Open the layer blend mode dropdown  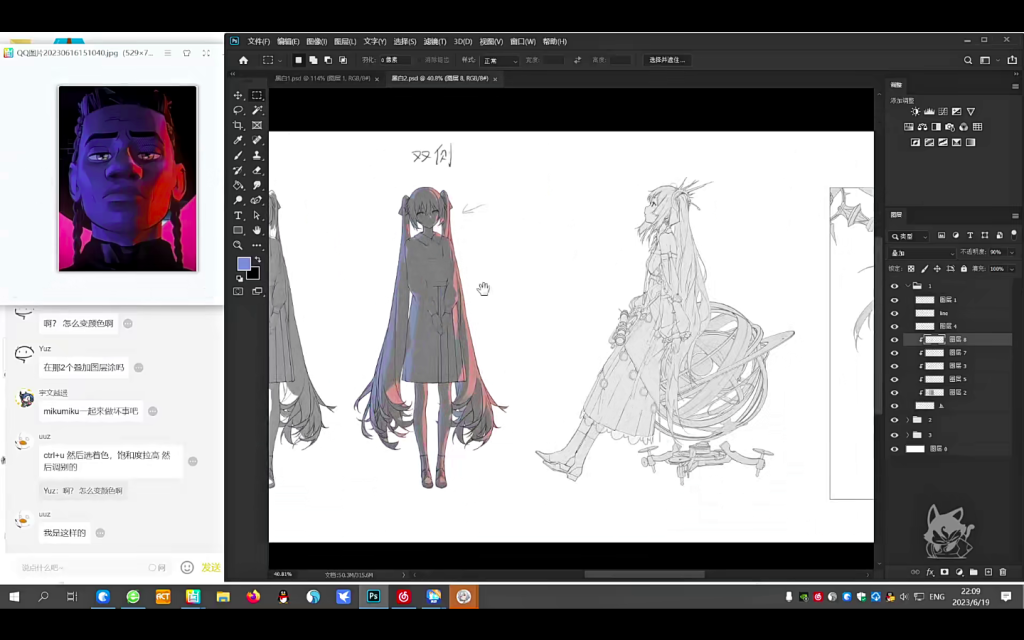[920, 252]
